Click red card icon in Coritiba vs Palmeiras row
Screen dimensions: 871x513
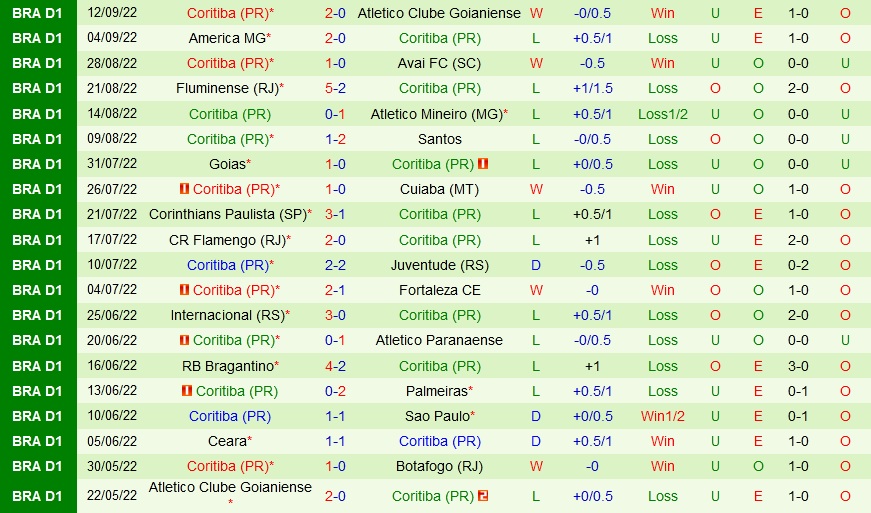point(187,391)
